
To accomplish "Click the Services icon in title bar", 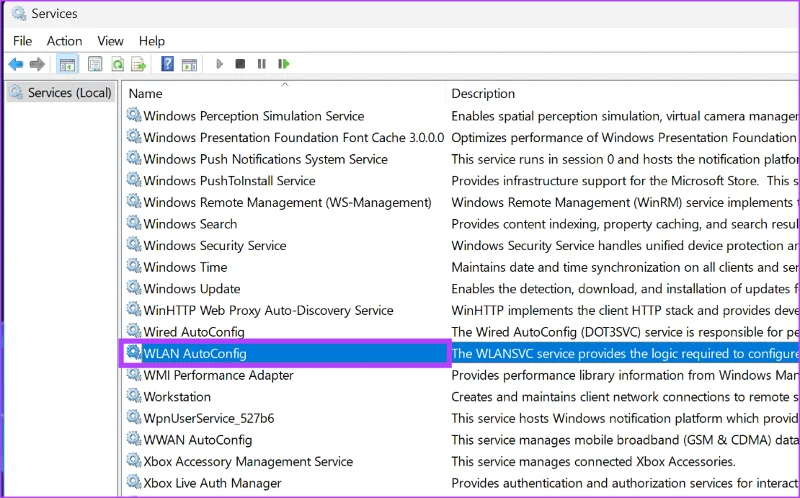I will click(x=19, y=13).
